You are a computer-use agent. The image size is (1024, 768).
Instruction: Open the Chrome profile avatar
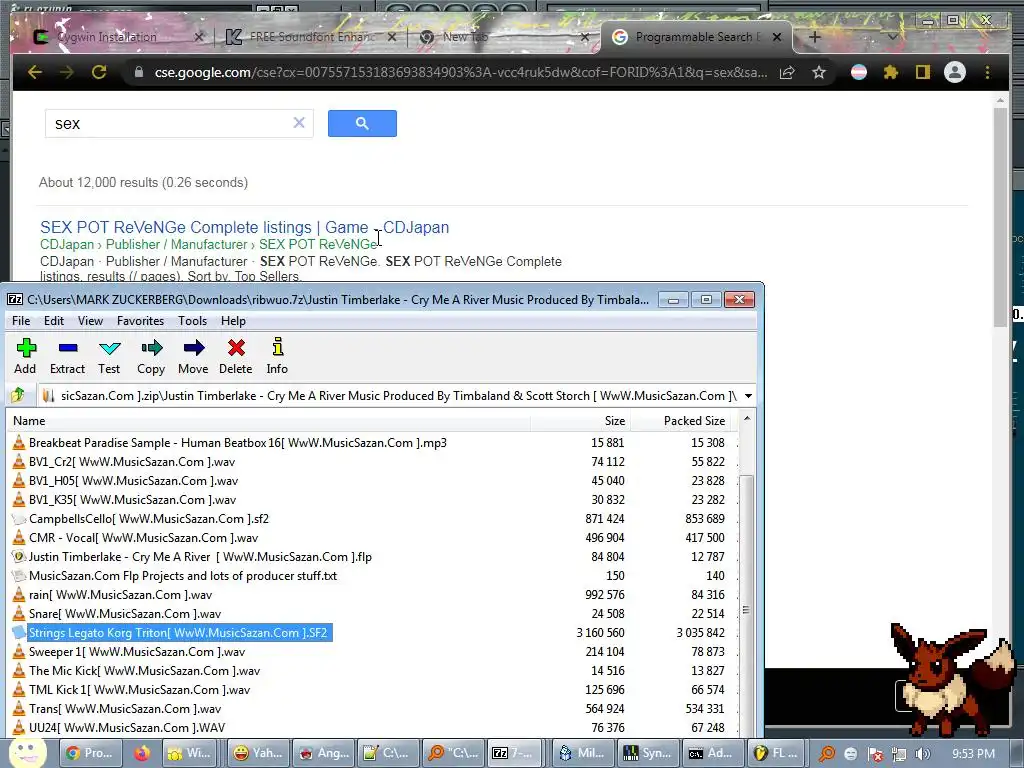click(x=955, y=72)
